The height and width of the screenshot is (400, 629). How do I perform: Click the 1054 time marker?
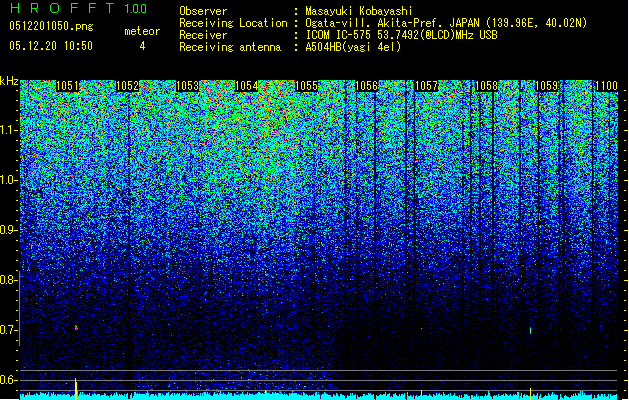pos(247,86)
